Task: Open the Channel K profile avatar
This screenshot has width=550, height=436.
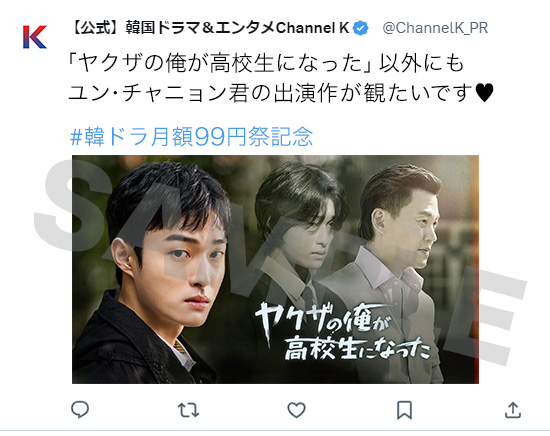Action: point(35,36)
